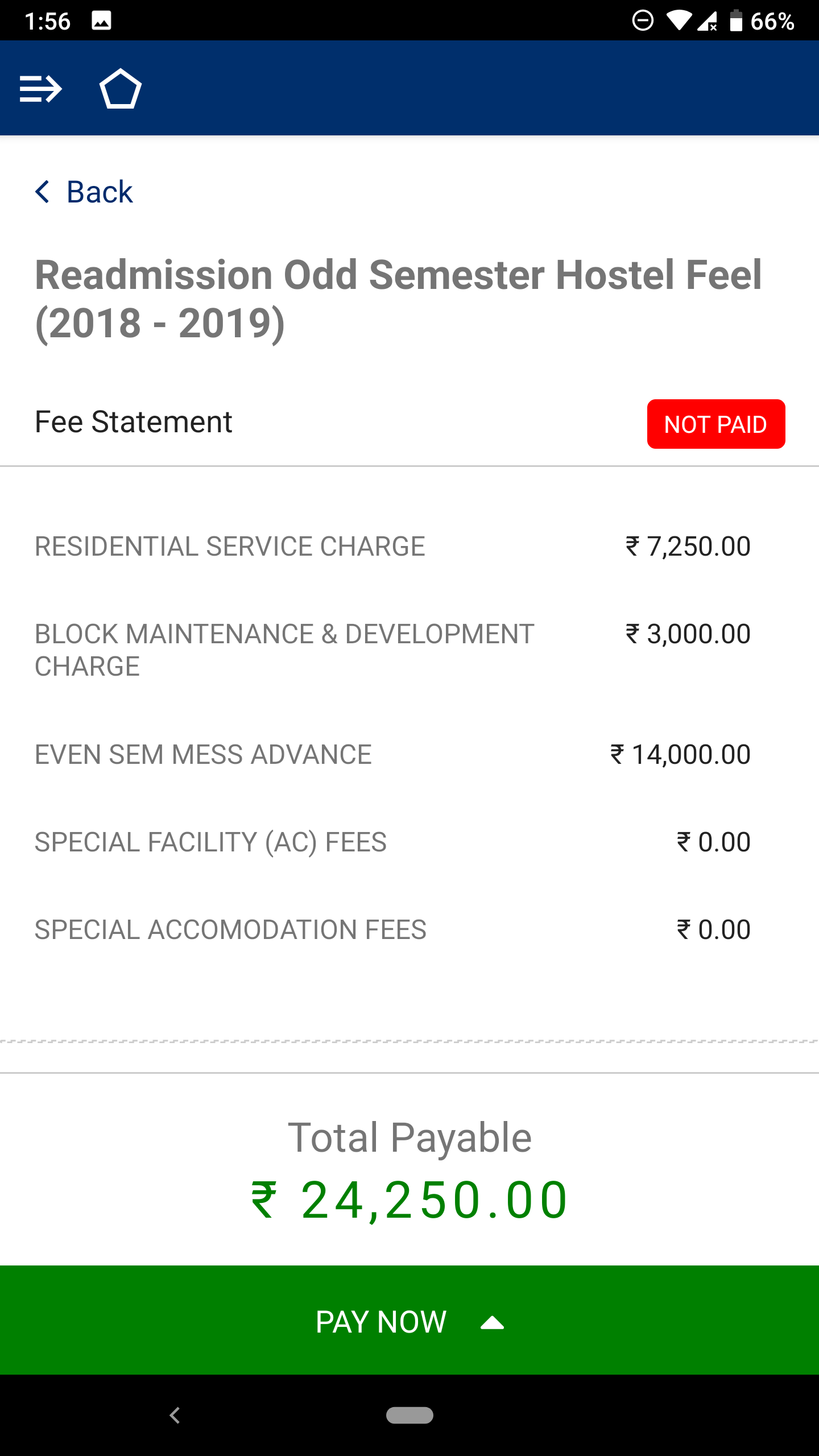Open the navigation menu arrow icon
Viewport: 819px width, 1456px height.
pos(40,89)
